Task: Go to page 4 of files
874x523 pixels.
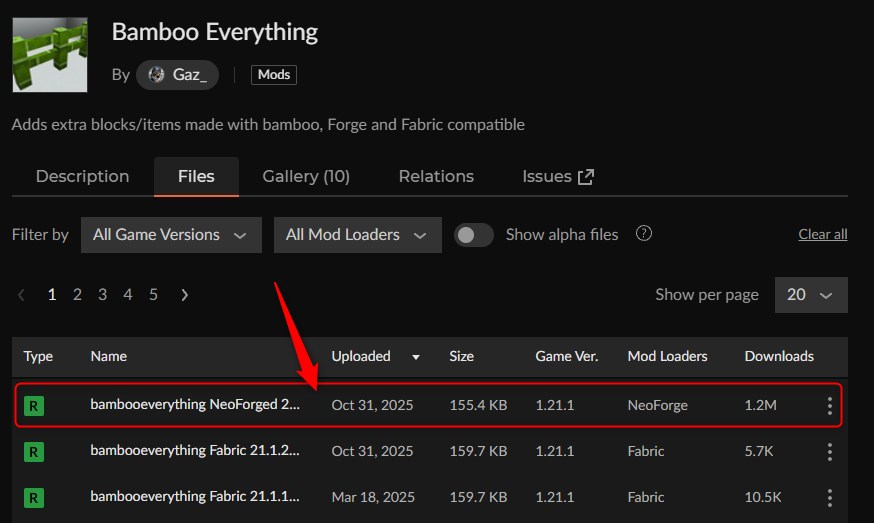Action: pyautogui.click(x=128, y=294)
